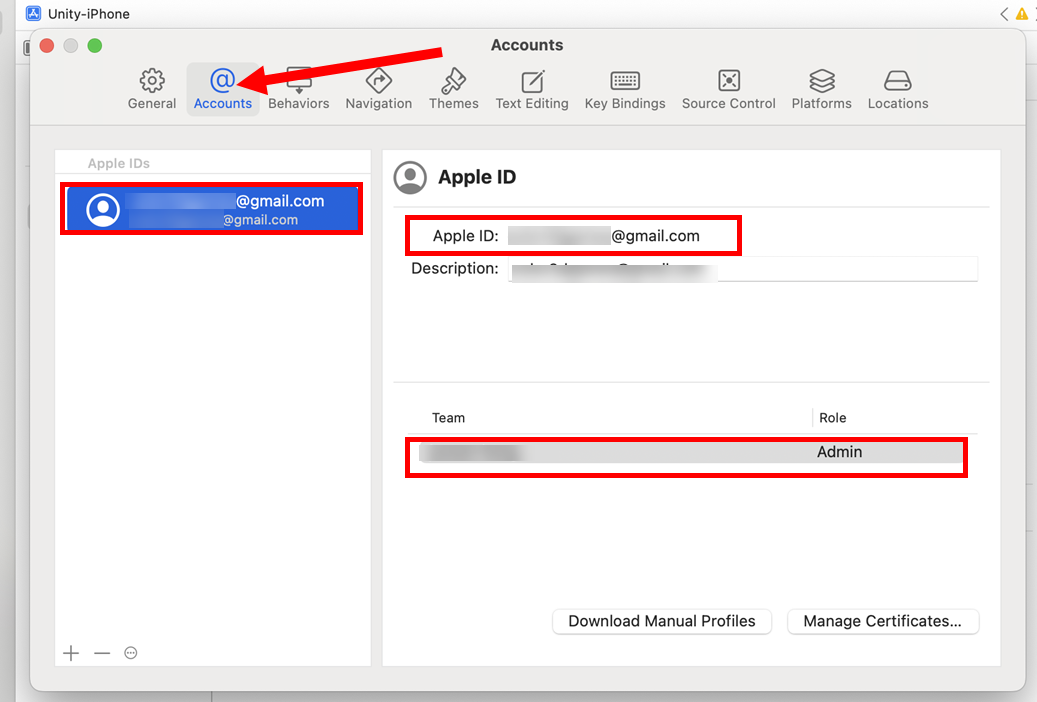Open the Platforms preferences tab
The image size is (1037, 702).
pyautogui.click(x=821, y=89)
